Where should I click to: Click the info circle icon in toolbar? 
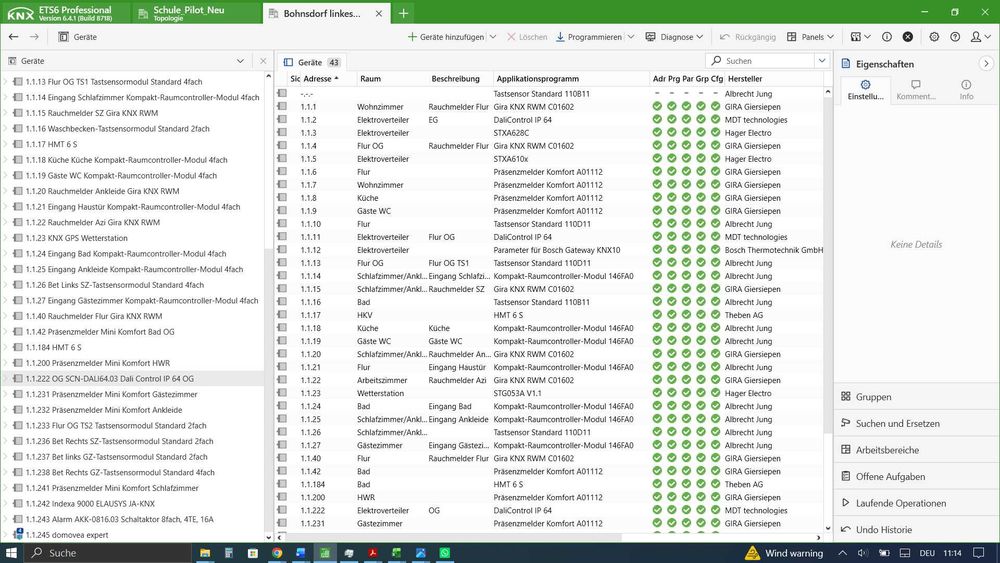[x=886, y=37]
